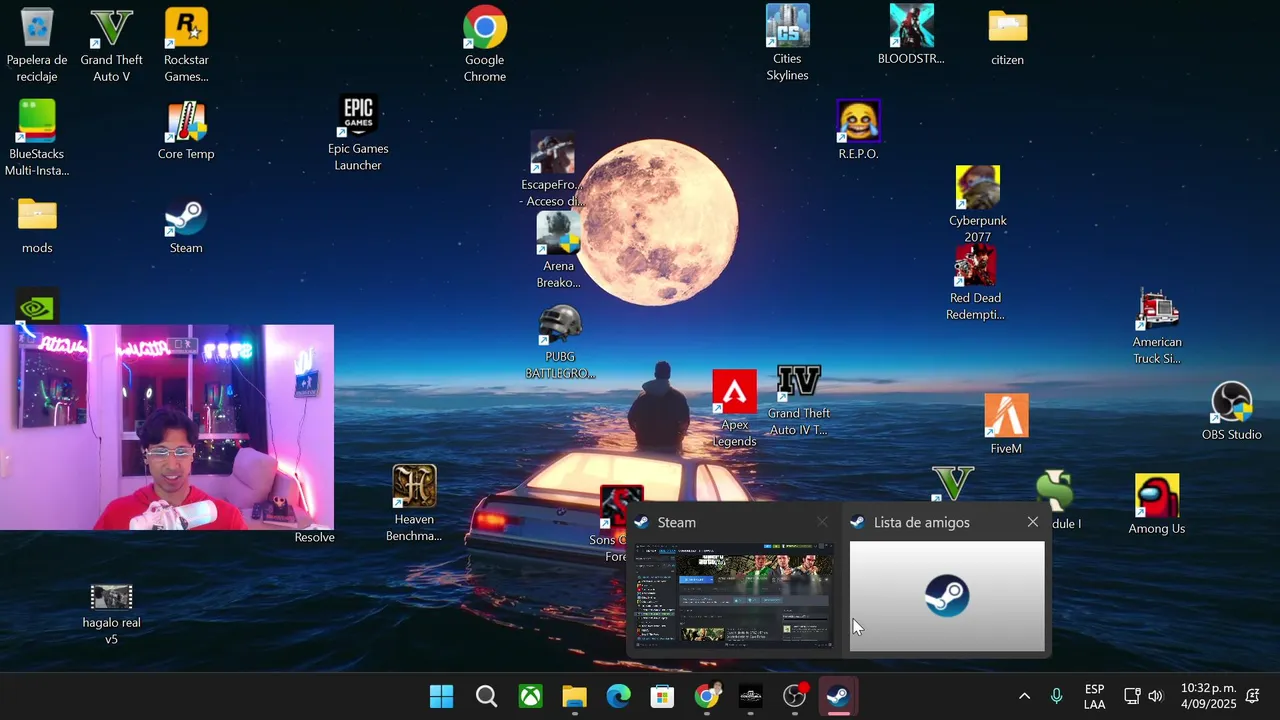The image size is (1280, 720).
Task: Select the Rockstar Games Launcher shortcut
Action: 186,45
